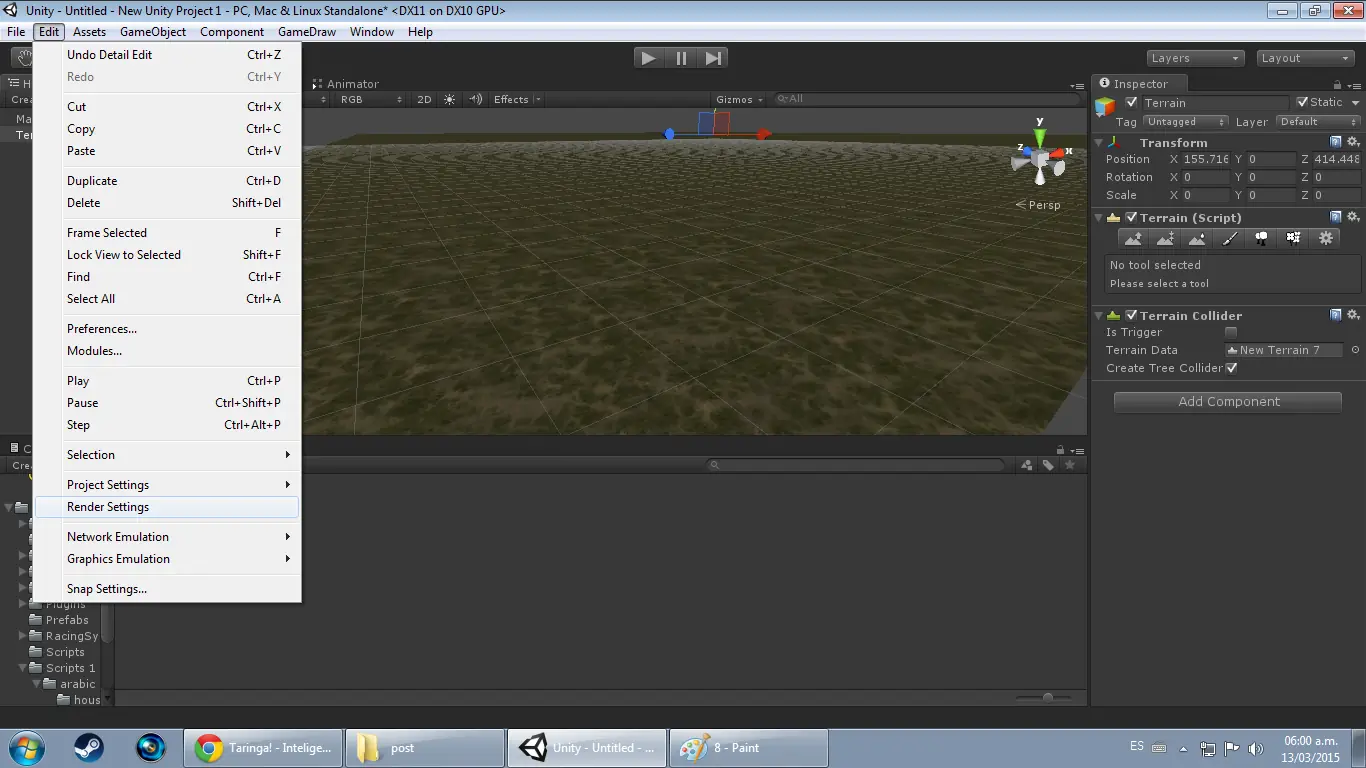The height and width of the screenshot is (768, 1366).
Task: Open Steam from the taskbar
Action: click(x=88, y=748)
